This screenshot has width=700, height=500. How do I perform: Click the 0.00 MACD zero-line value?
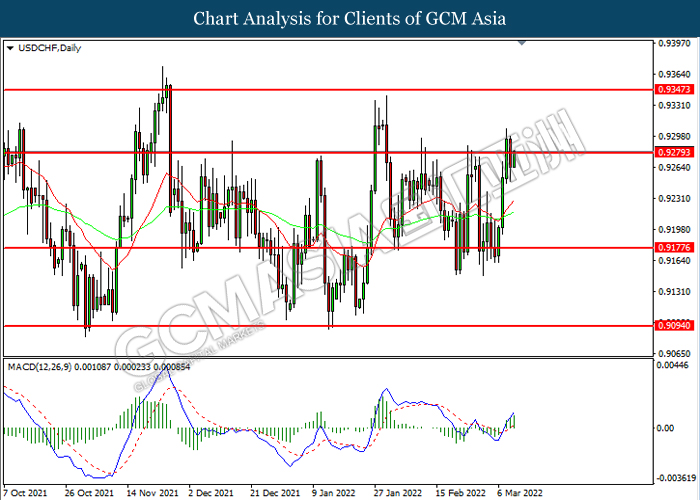tap(665, 428)
